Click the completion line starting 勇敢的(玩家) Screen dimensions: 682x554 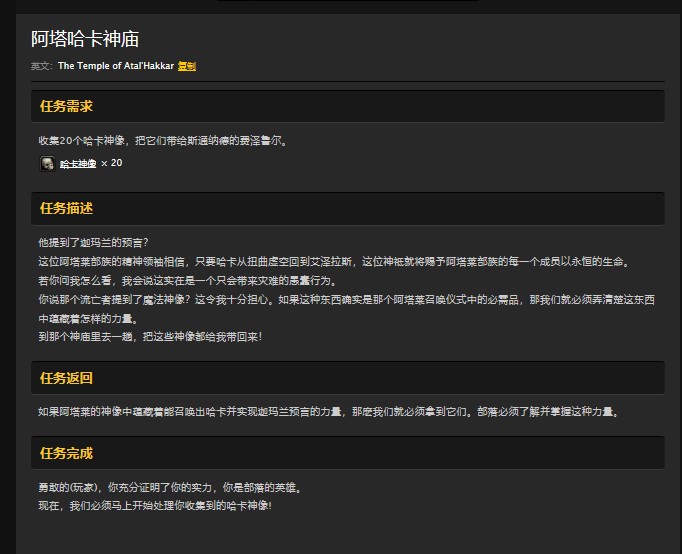pos(169,487)
